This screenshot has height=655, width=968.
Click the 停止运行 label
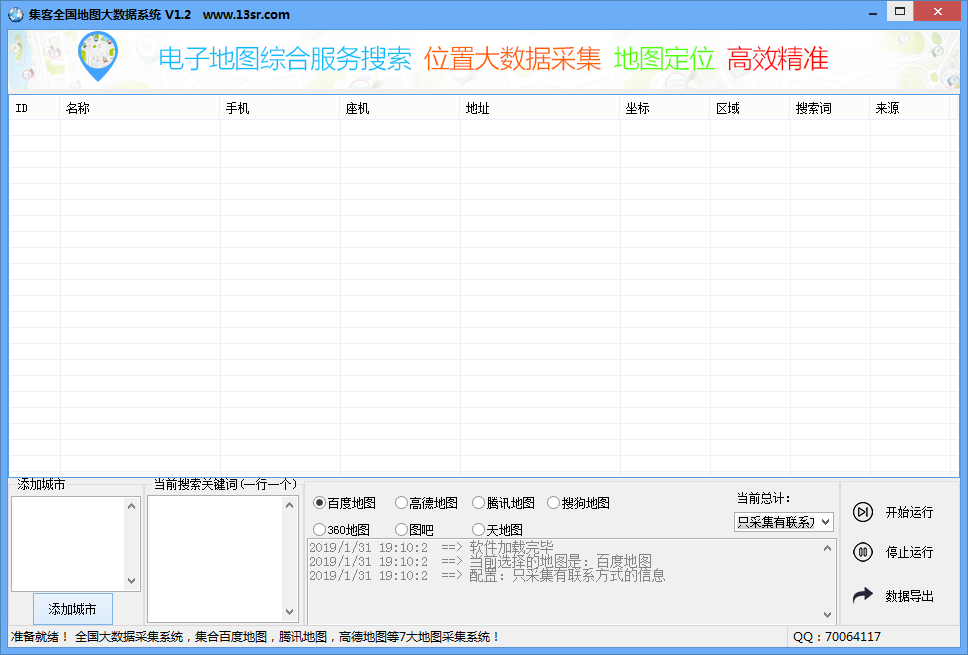point(909,552)
